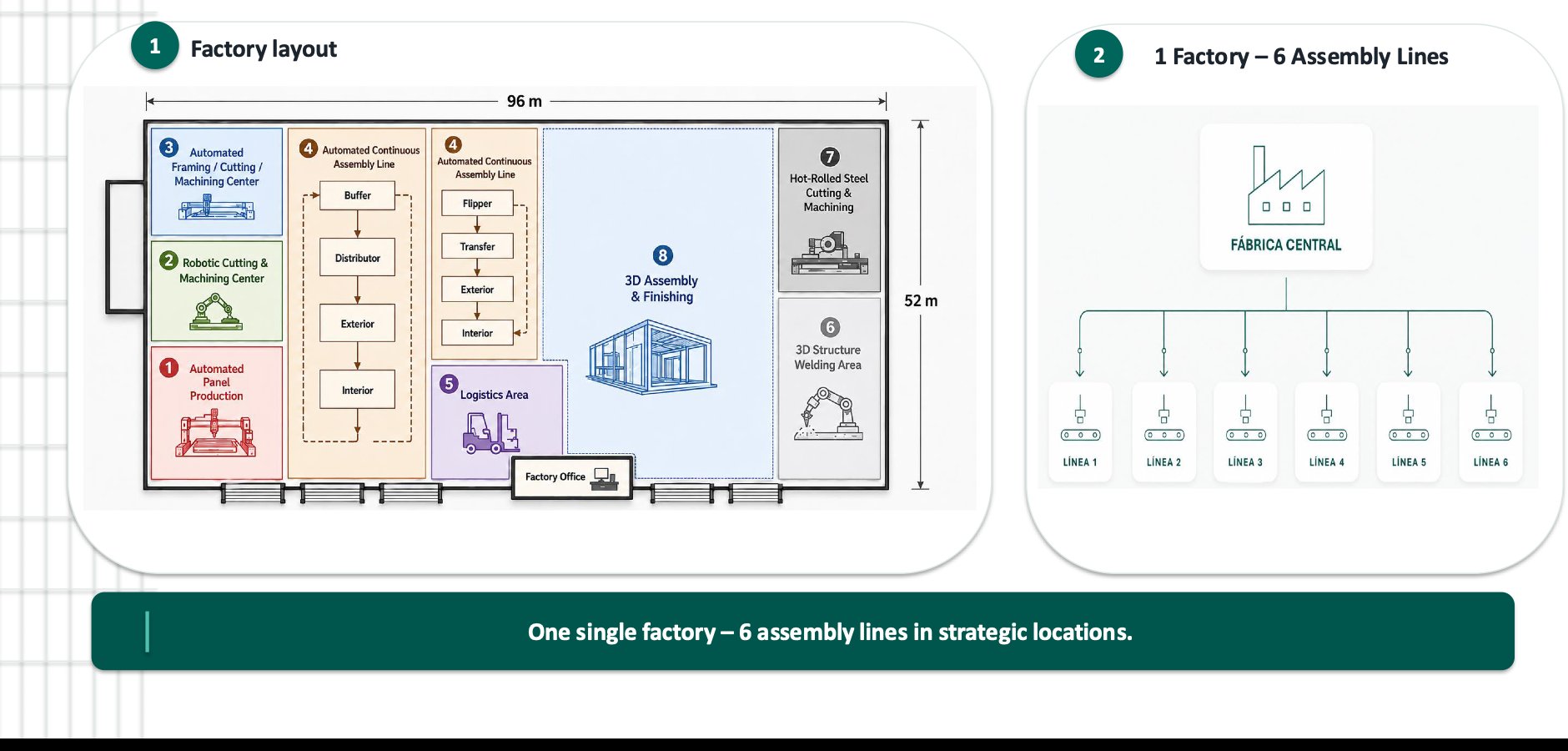
Task: Click the Distributor box
Action: tap(357, 258)
